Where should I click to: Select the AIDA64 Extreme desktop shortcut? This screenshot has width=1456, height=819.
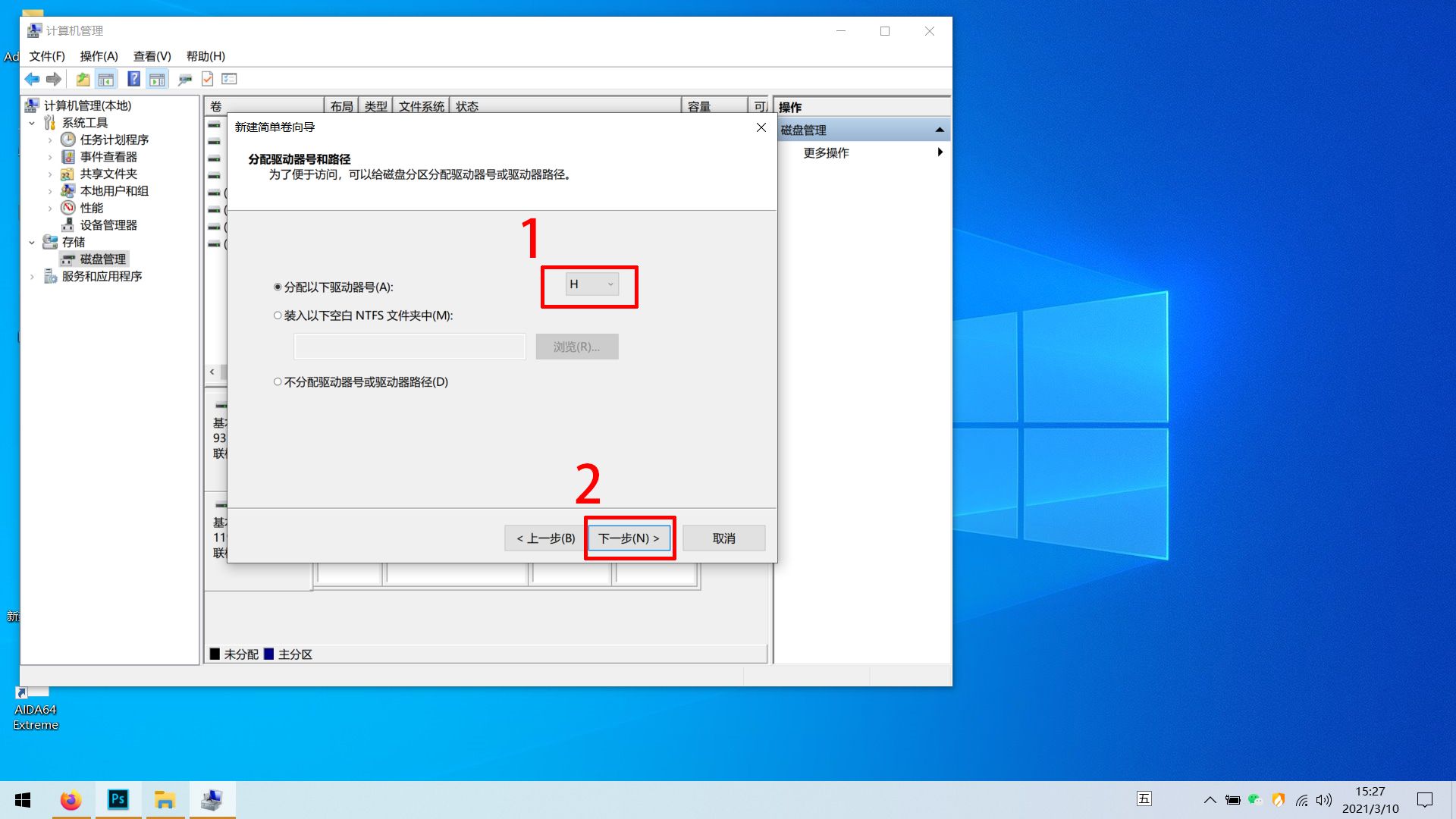tap(35, 709)
